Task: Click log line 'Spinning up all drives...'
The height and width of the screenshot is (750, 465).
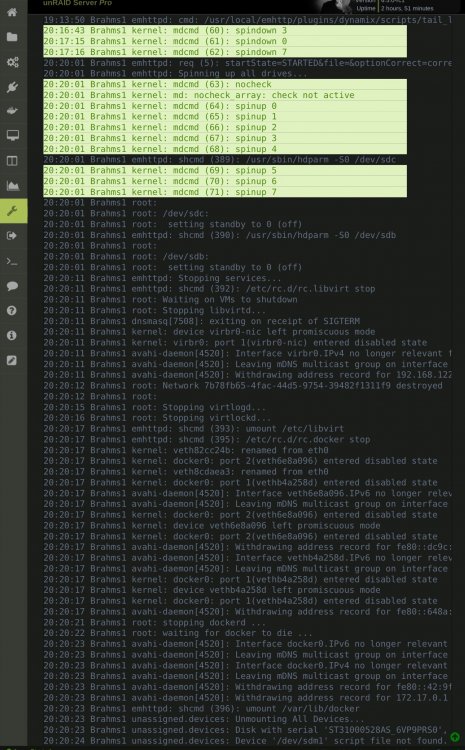Action: [x=176, y=74]
